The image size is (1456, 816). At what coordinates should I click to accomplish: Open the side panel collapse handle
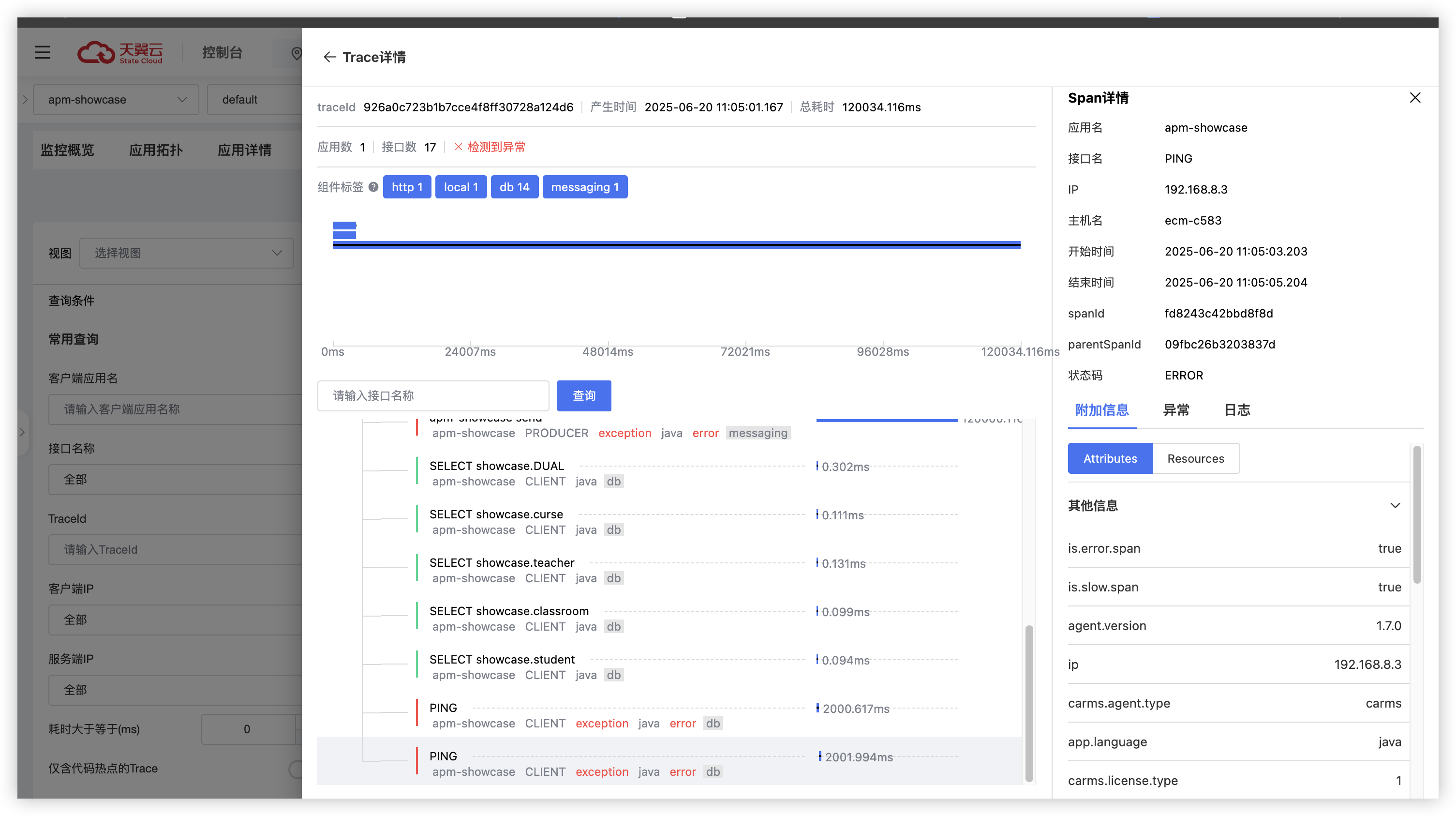[x=23, y=433]
